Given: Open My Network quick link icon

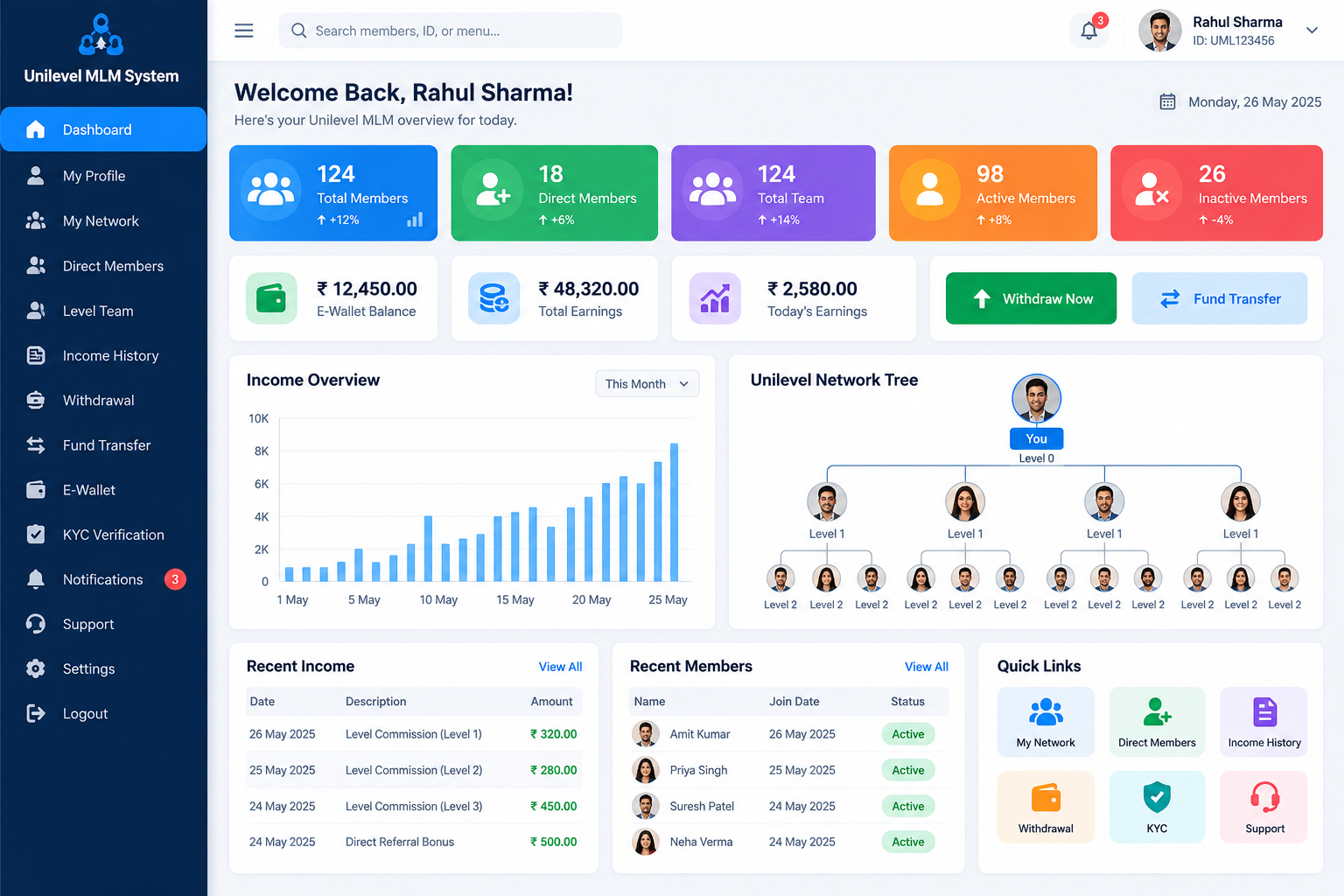Looking at the screenshot, I should point(1046,712).
